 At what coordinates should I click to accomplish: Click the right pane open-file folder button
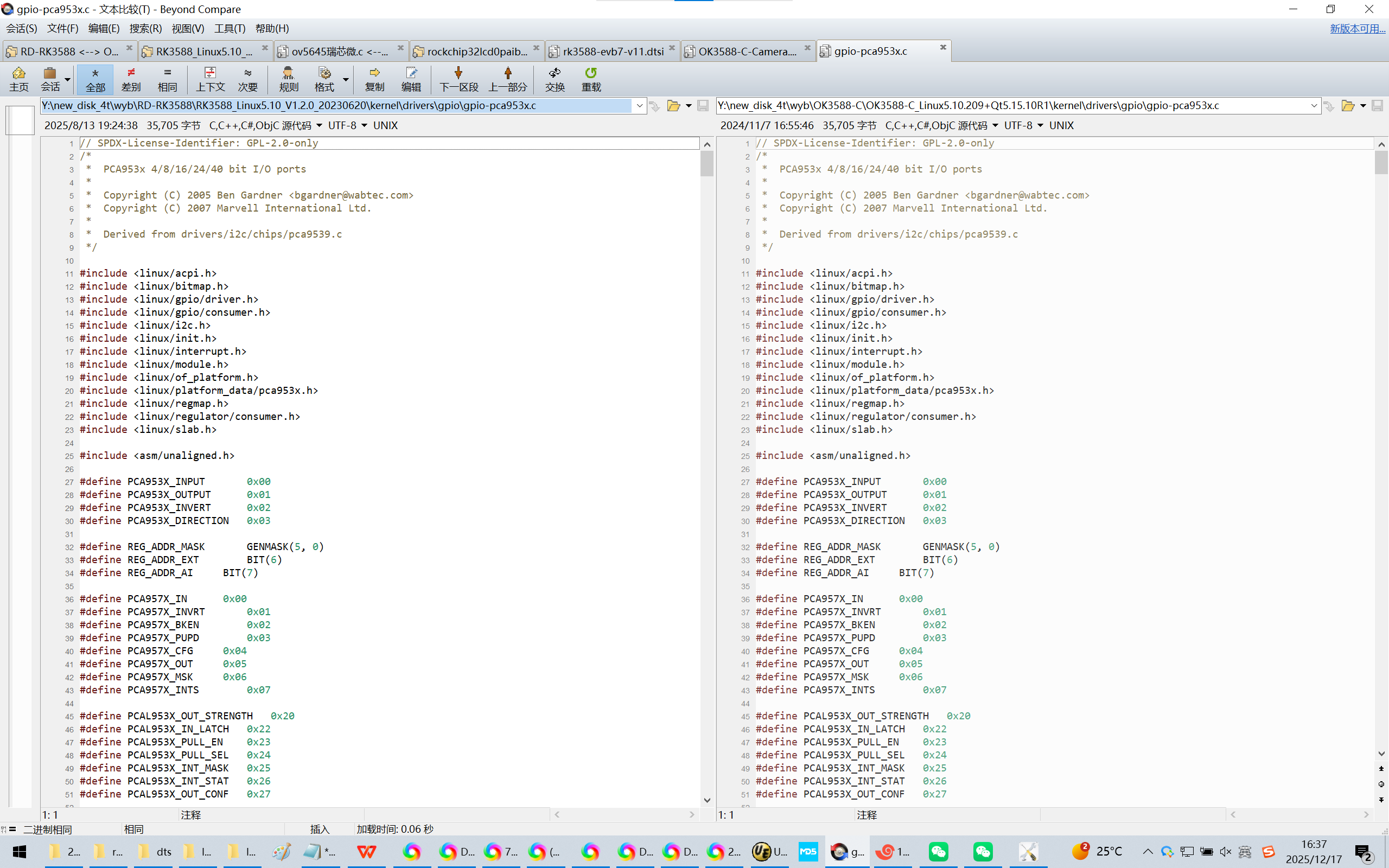click(x=1347, y=106)
